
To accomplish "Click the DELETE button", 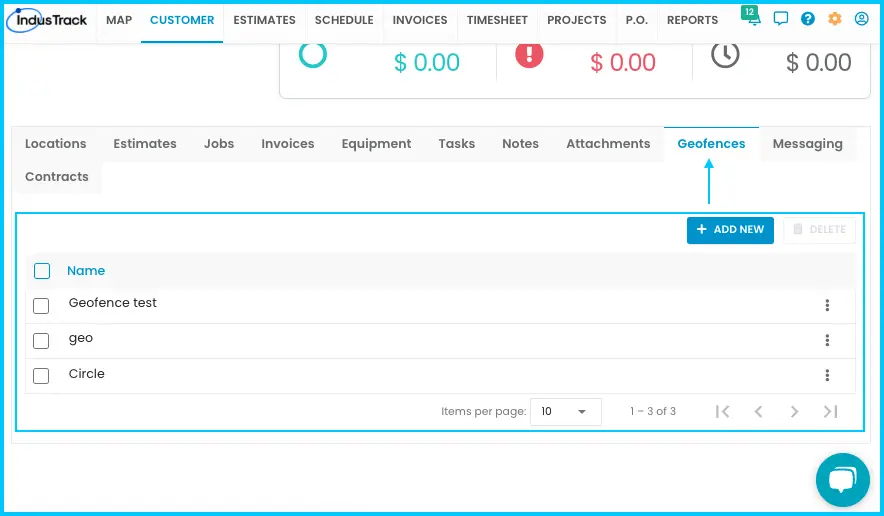I will pyautogui.click(x=819, y=230).
